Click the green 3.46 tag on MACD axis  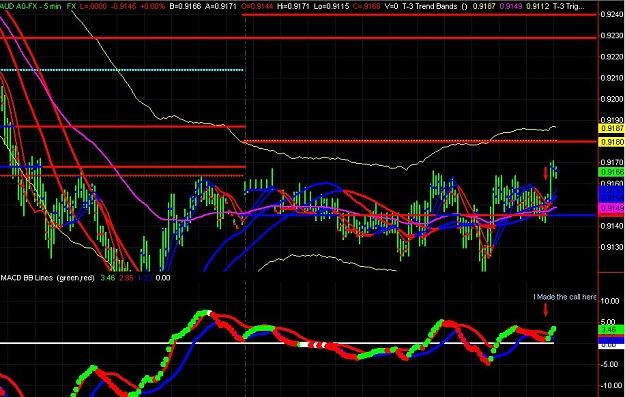coord(611,330)
